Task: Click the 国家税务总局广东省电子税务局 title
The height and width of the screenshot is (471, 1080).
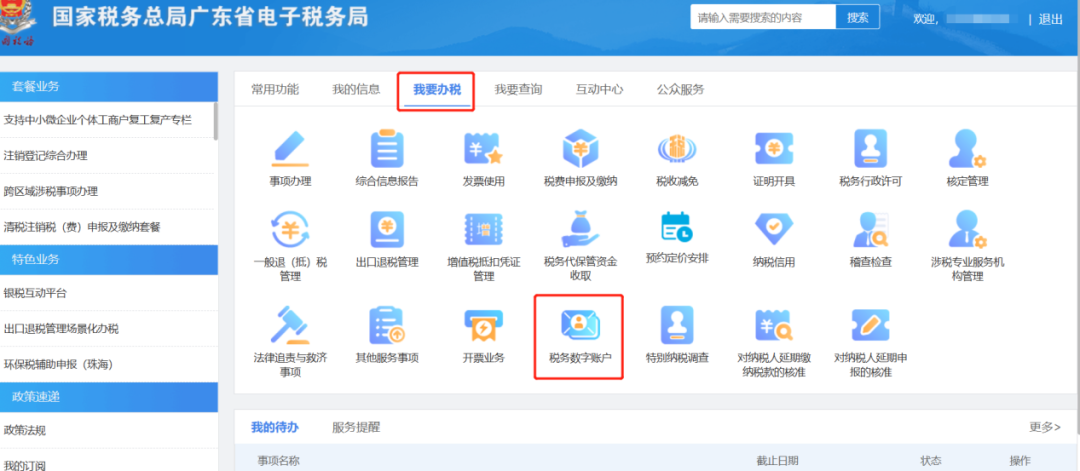Action: (210, 18)
